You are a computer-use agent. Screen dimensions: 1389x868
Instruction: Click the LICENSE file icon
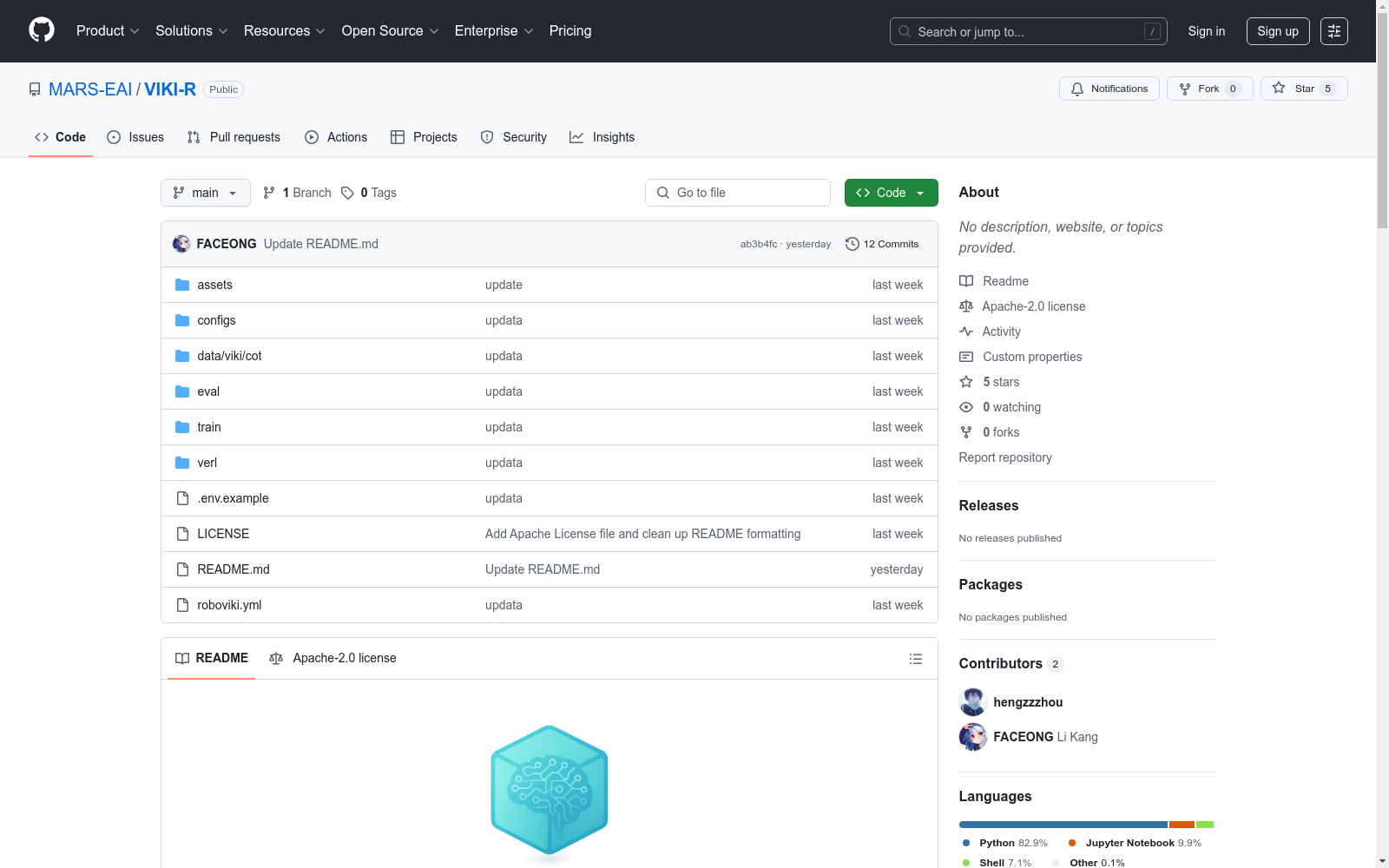pyautogui.click(x=182, y=534)
